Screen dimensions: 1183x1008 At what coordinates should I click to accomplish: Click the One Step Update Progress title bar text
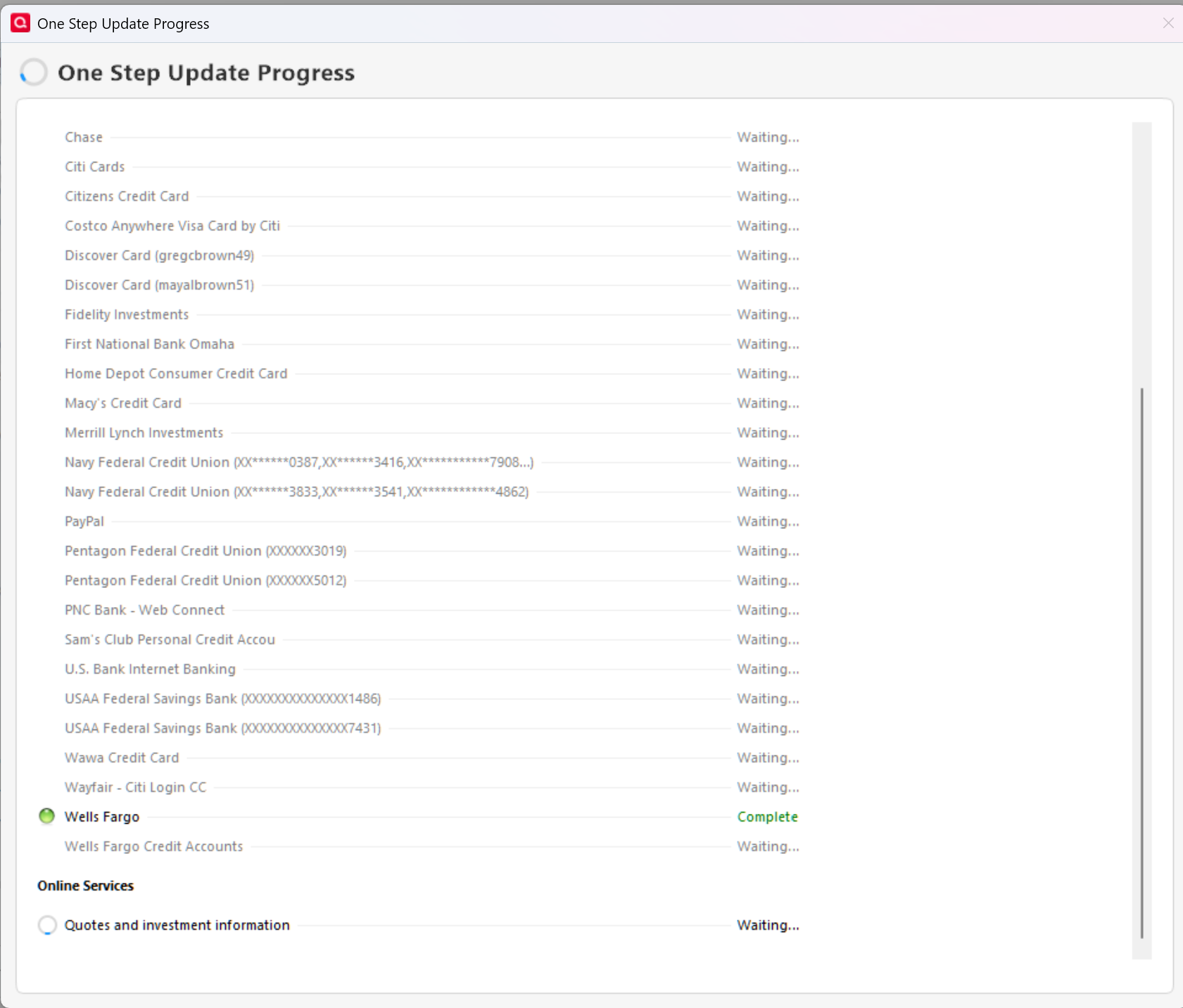pos(123,24)
